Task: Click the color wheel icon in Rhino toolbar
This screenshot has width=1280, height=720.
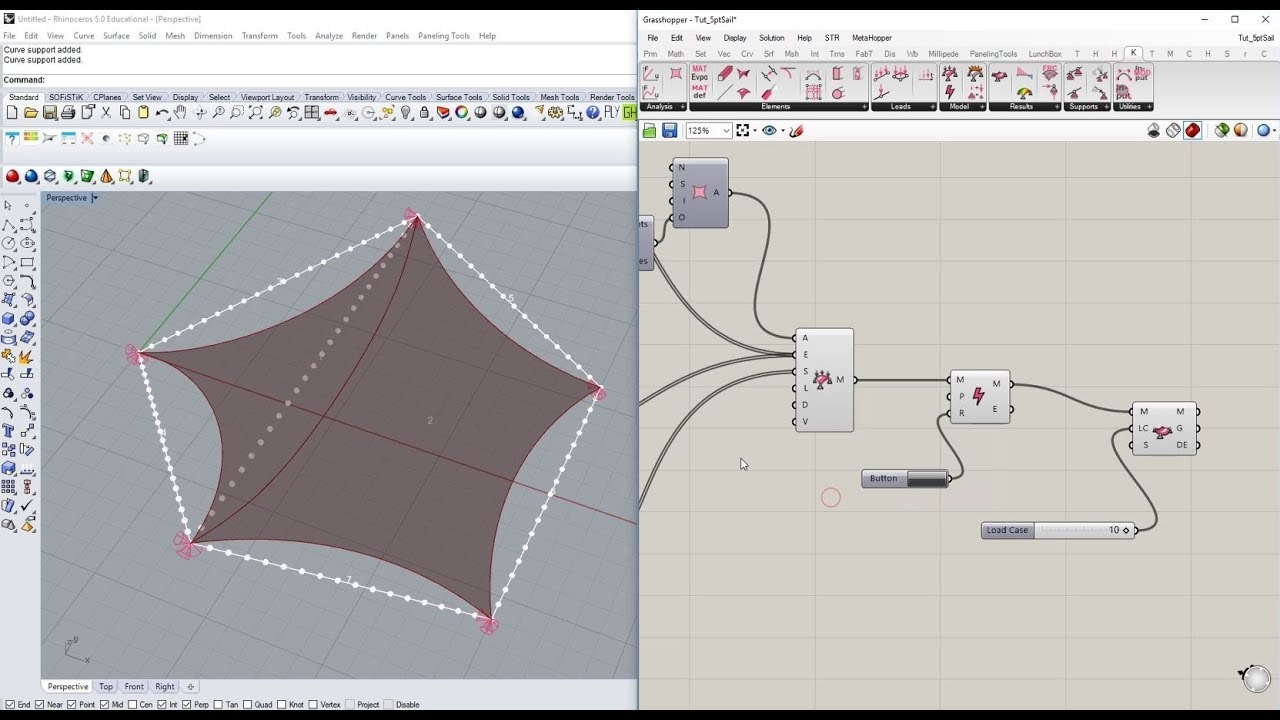Action: pyautogui.click(x=461, y=112)
